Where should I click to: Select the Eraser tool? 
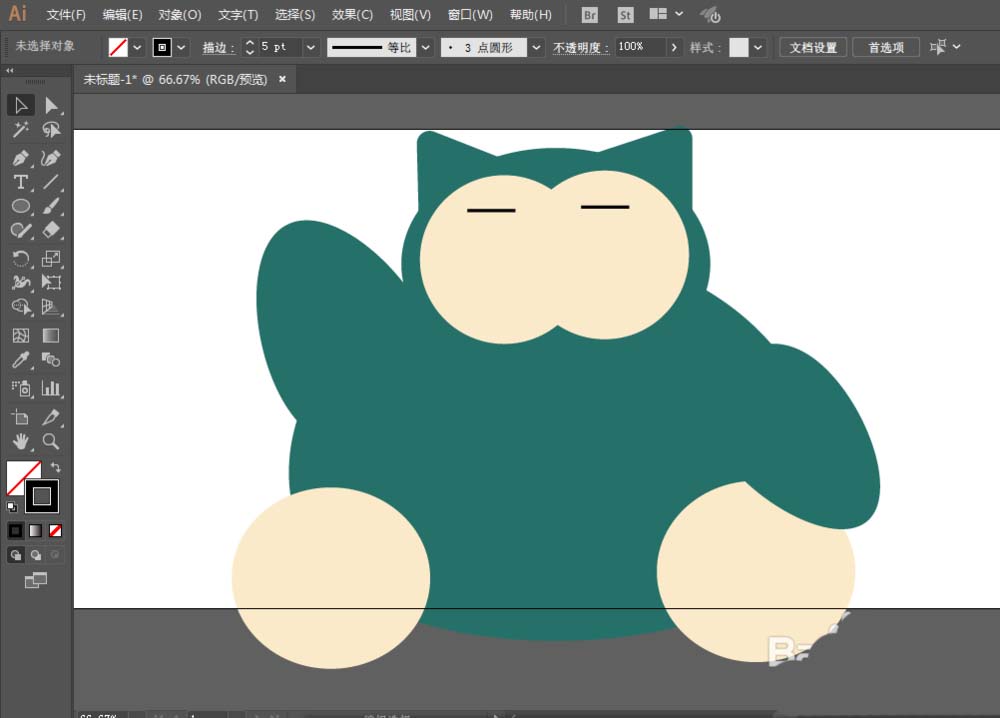click(51, 230)
